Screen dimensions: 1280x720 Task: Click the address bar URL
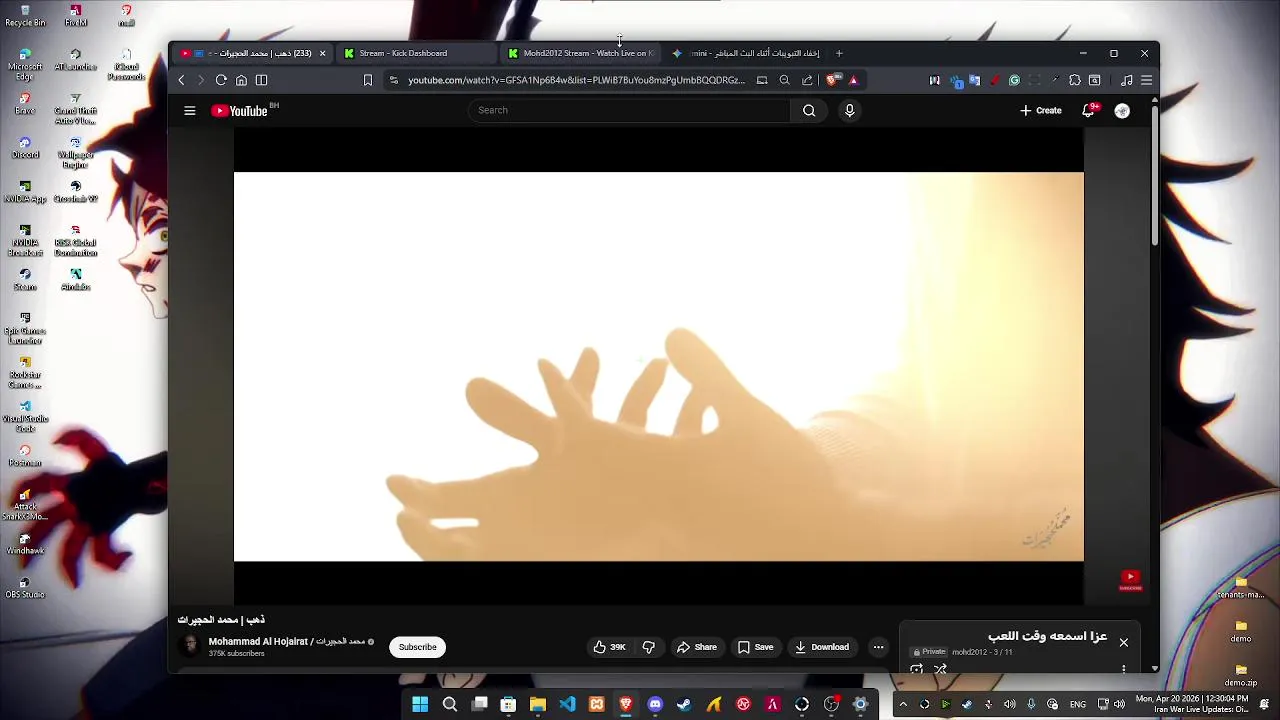576,80
